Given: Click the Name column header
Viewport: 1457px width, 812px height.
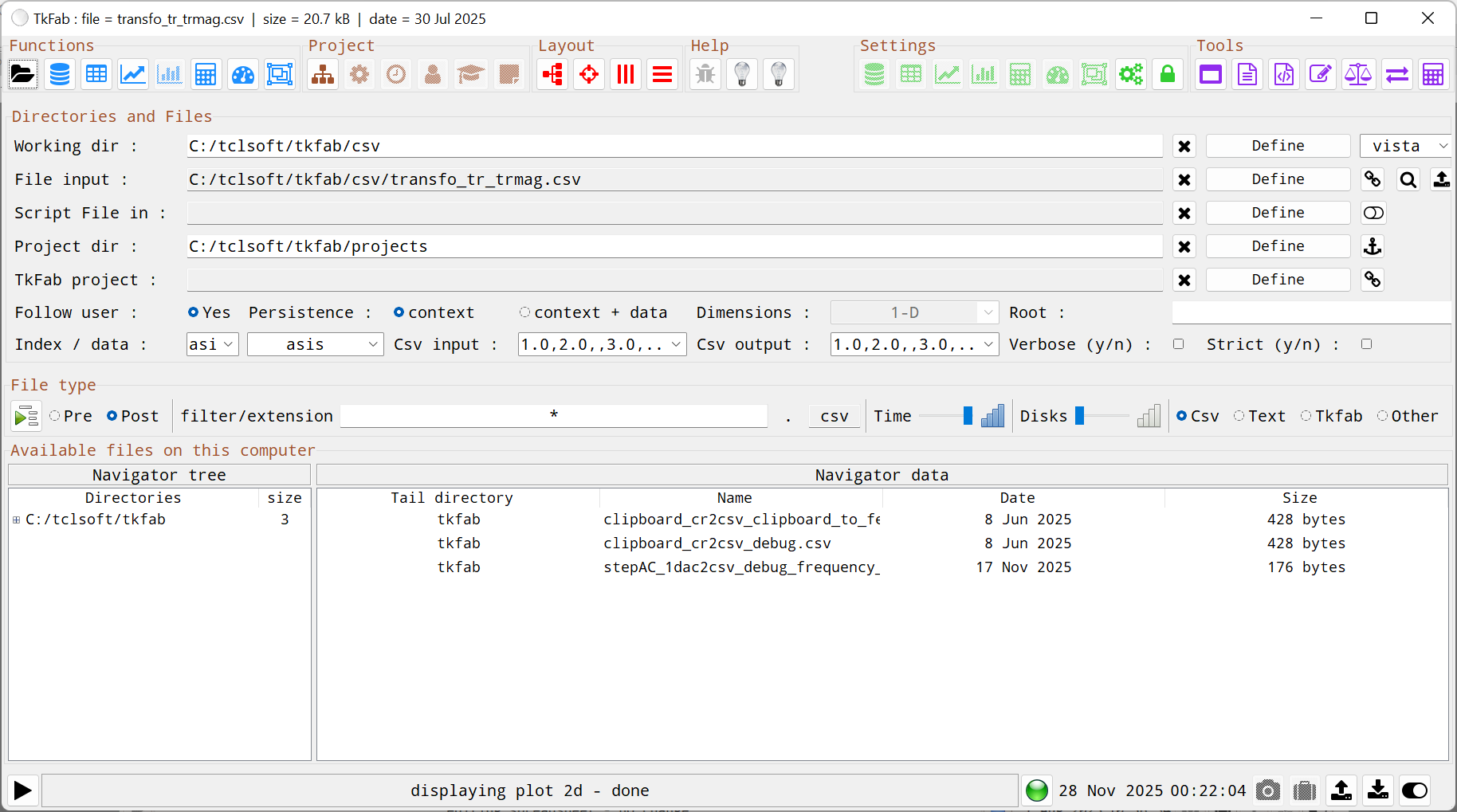Looking at the screenshot, I should (x=734, y=498).
